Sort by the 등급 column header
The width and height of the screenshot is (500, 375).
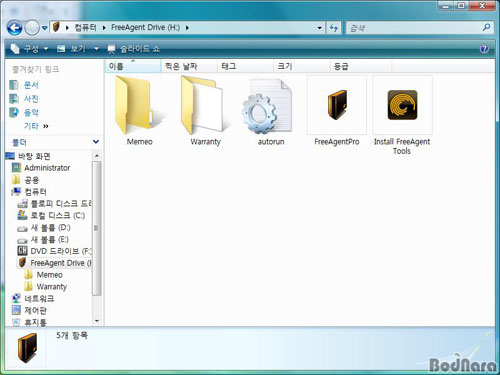click(361, 66)
